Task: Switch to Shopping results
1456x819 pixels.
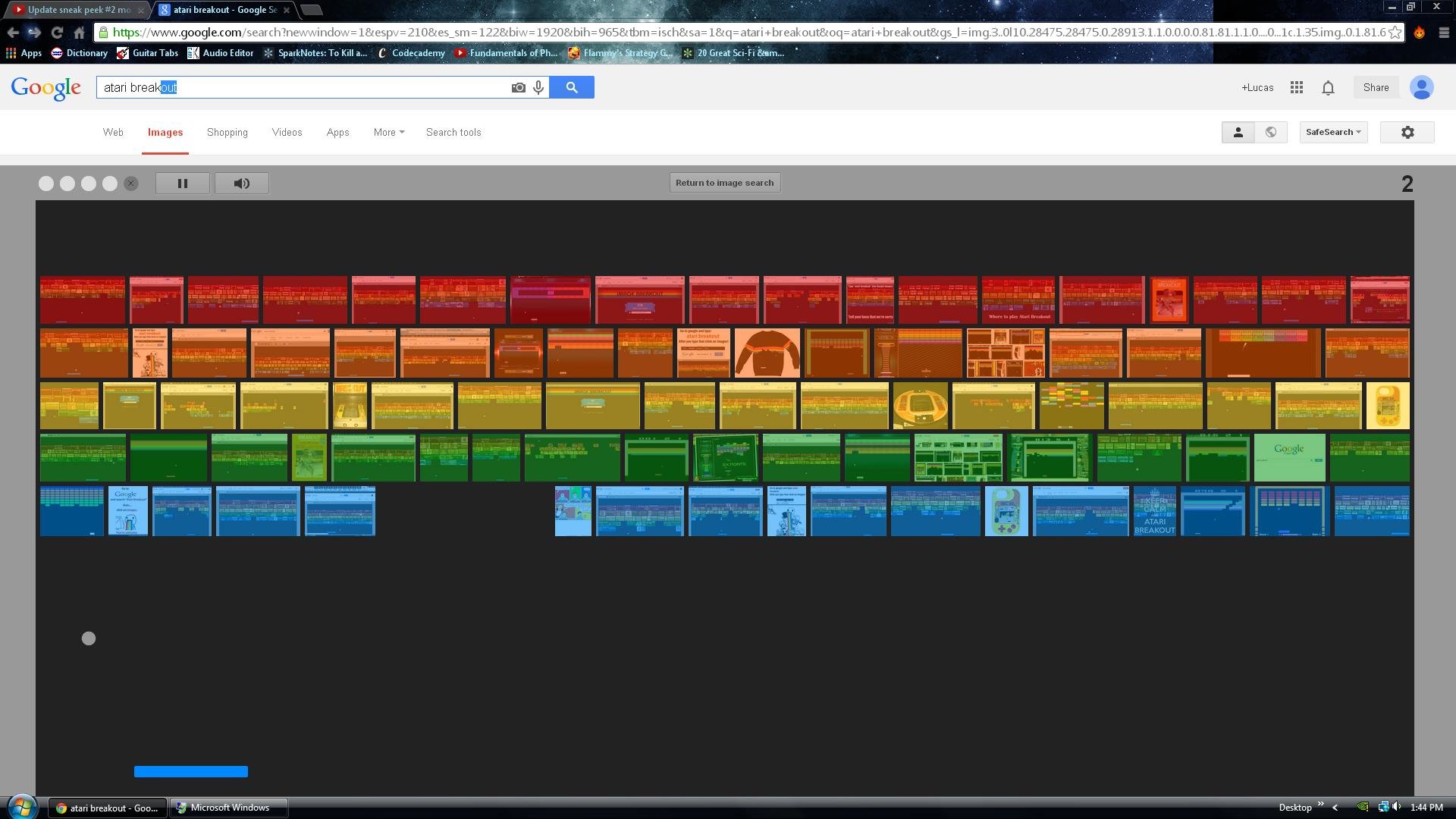Action: 227,132
